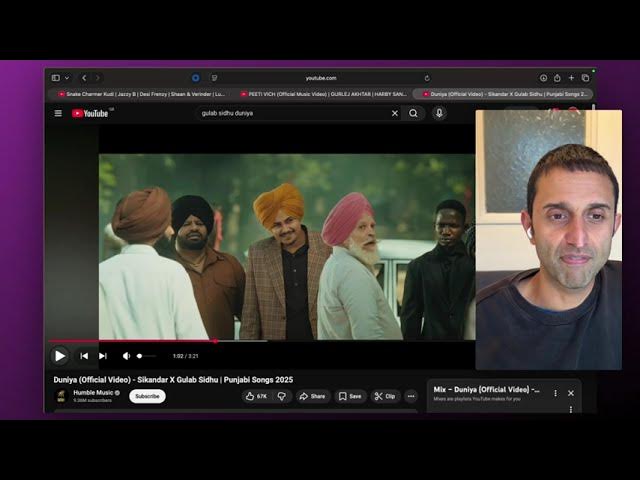This screenshot has width=640, height=480.
Task: Close the Mix – Duniya playlist panel
Action: pyautogui.click(x=571, y=393)
